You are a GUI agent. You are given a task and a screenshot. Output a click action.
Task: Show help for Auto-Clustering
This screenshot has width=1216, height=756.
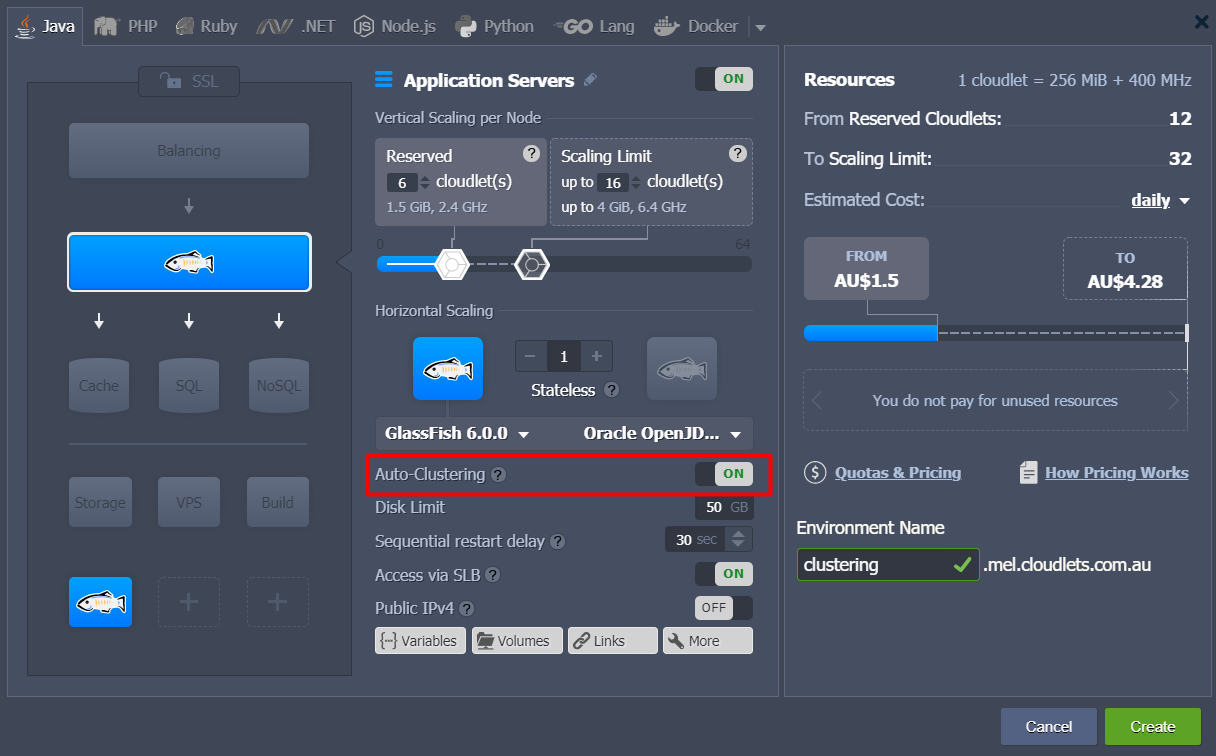[x=498, y=475]
